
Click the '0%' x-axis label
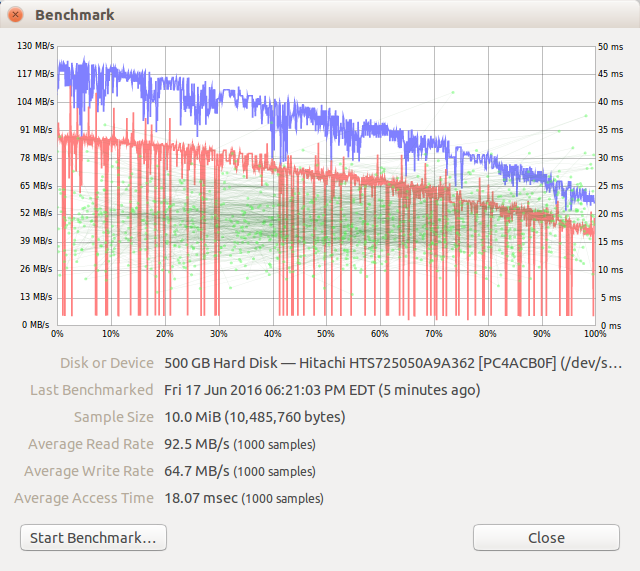click(x=57, y=333)
